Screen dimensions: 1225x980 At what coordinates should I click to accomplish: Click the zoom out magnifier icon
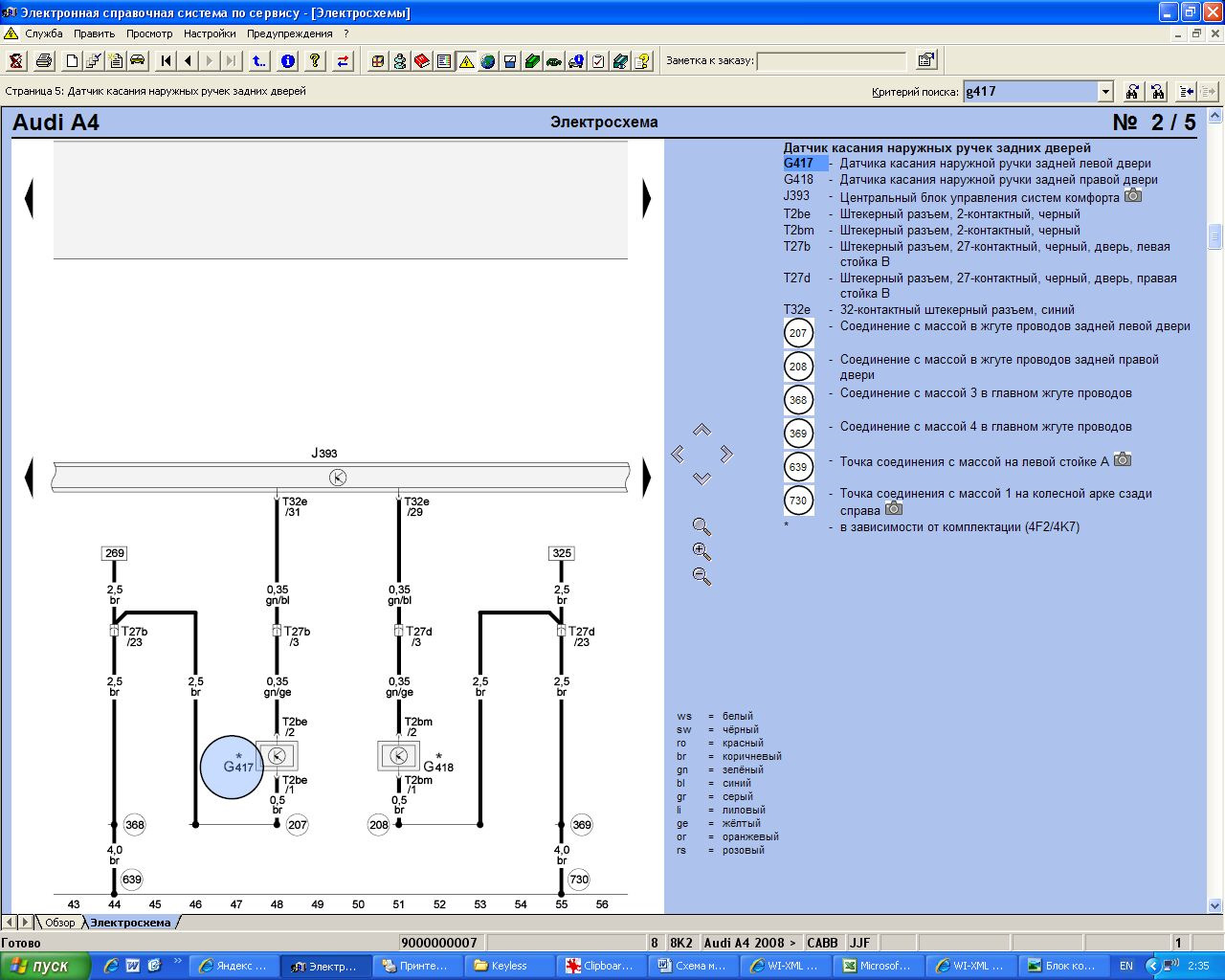click(x=702, y=577)
